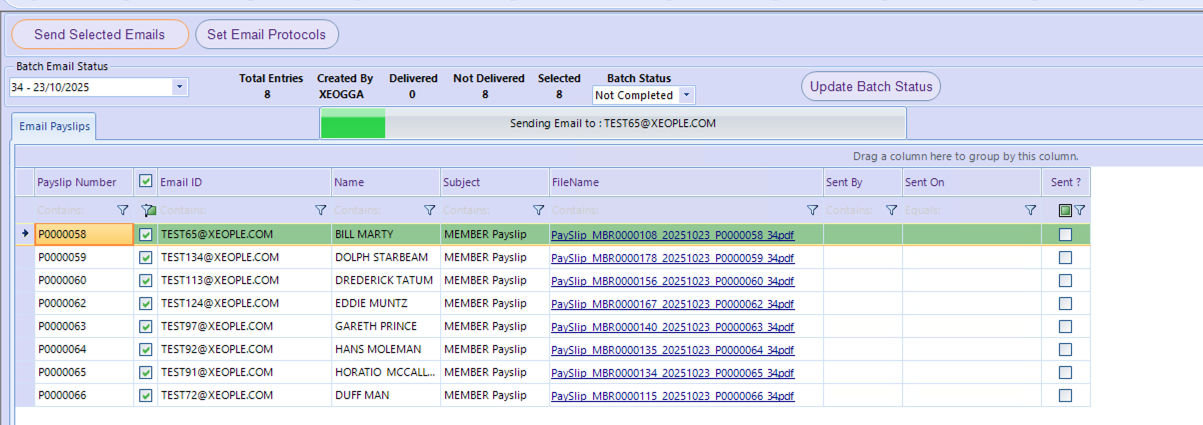Click filter icon in FileName column
1203x425 pixels.
[x=812, y=211]
